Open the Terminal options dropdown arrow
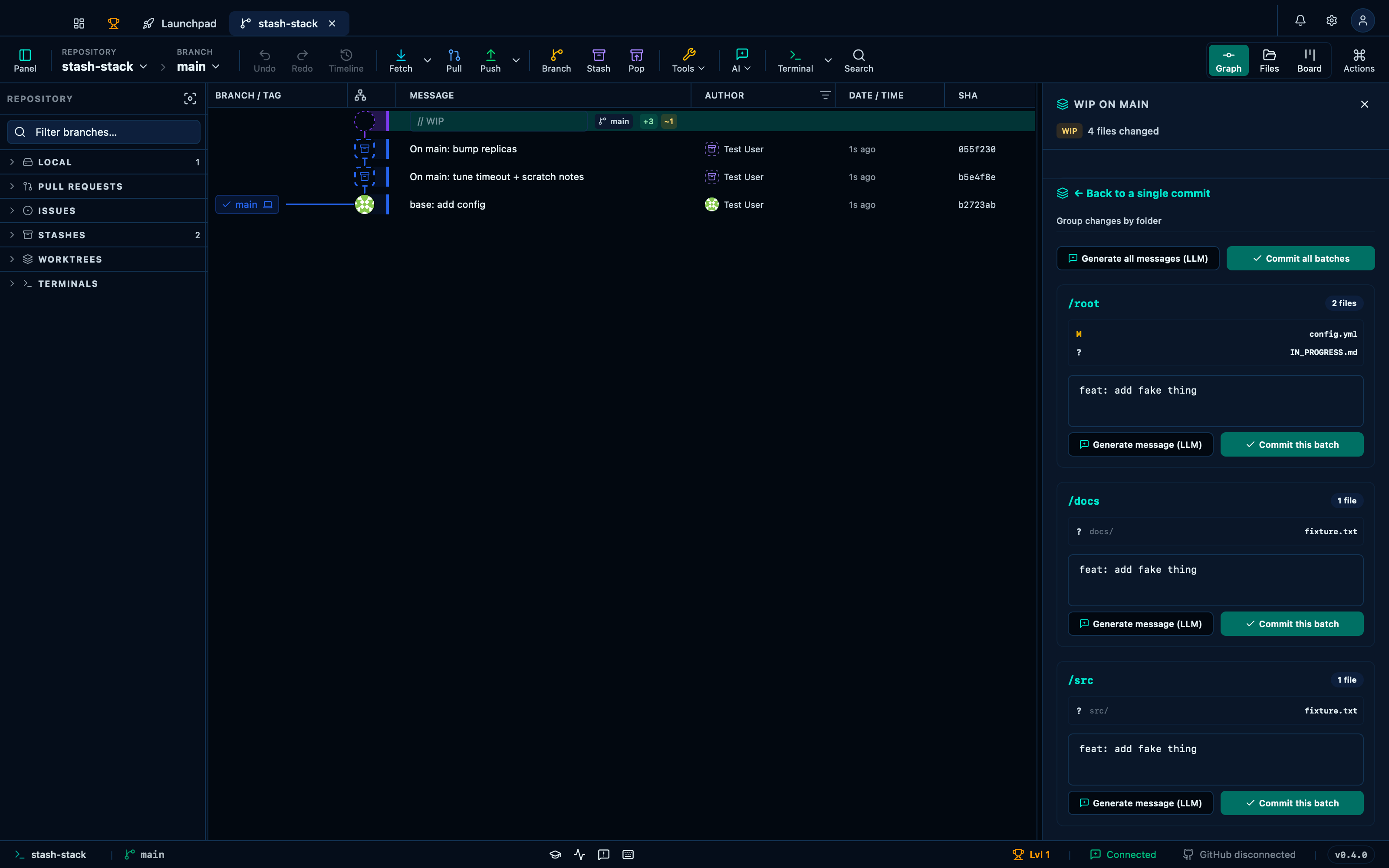 (828, 60)
